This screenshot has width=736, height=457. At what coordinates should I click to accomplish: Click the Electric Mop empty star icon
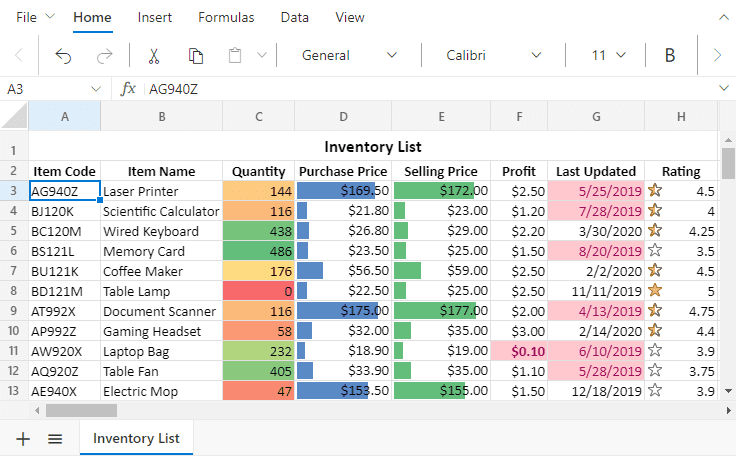pyautogui.click(x=655, y=390)
